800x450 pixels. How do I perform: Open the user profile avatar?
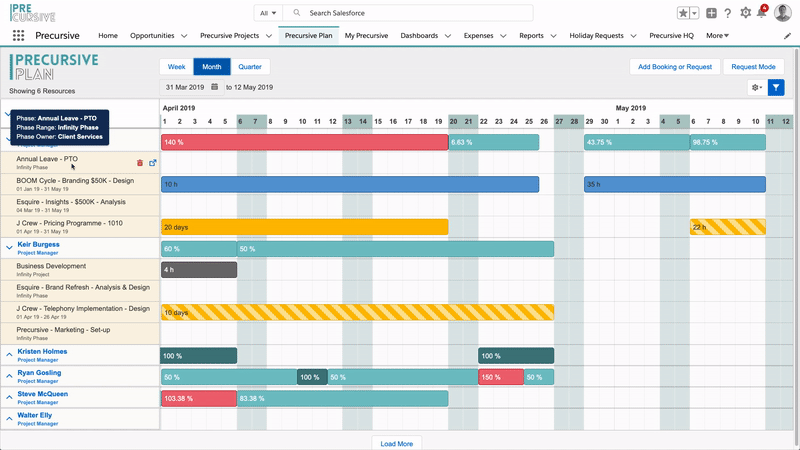click(x=783, y=13)
